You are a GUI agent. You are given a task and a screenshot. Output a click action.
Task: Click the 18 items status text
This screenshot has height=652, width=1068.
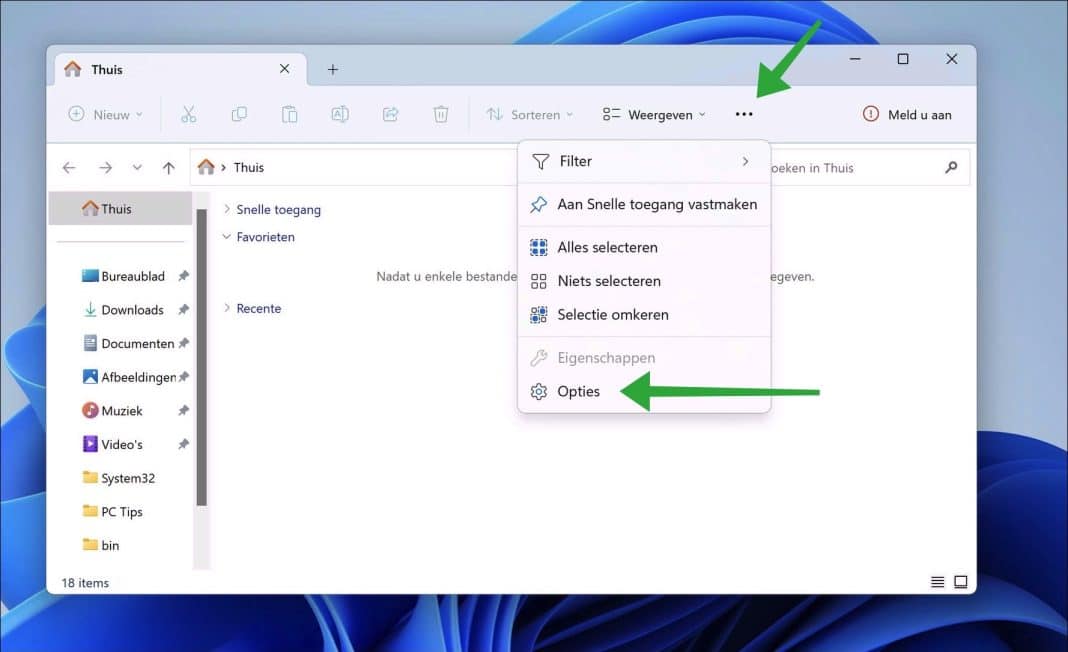(85, 583)
